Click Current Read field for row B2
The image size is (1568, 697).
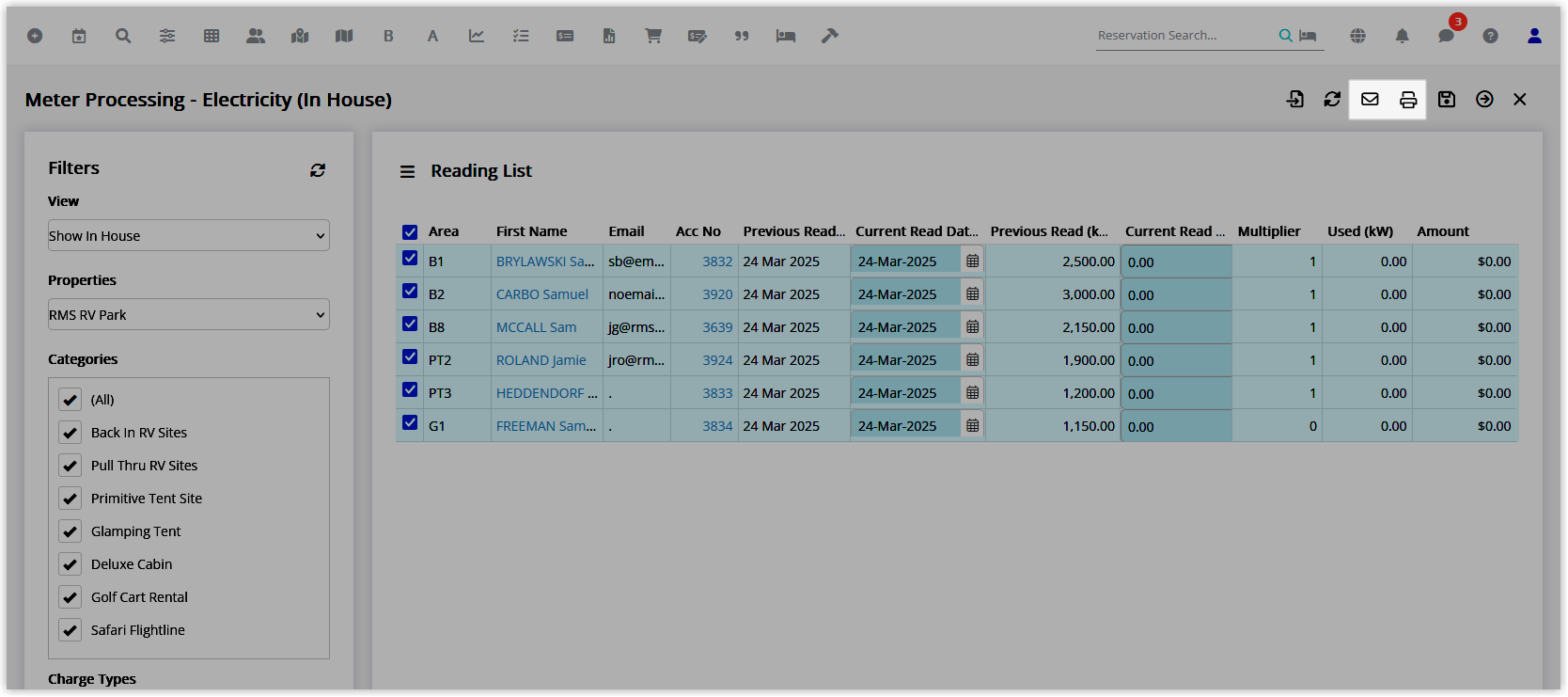[x=1176, y=294]
